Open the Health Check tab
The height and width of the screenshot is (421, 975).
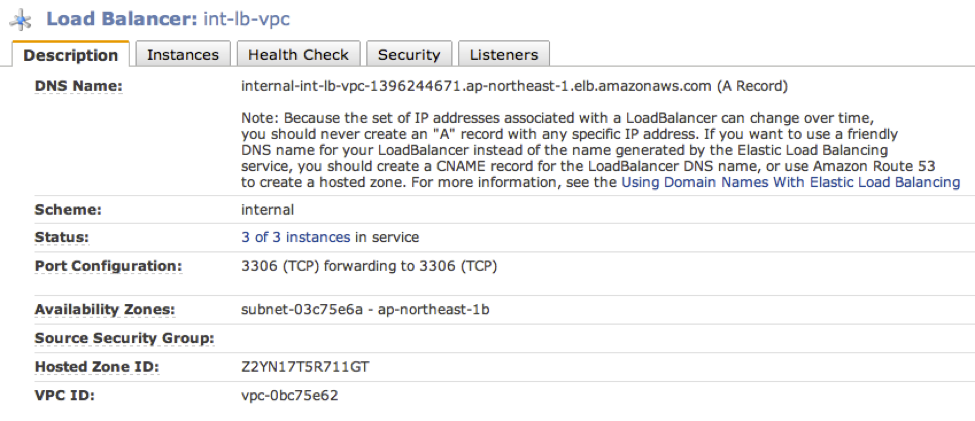(298, 55)
